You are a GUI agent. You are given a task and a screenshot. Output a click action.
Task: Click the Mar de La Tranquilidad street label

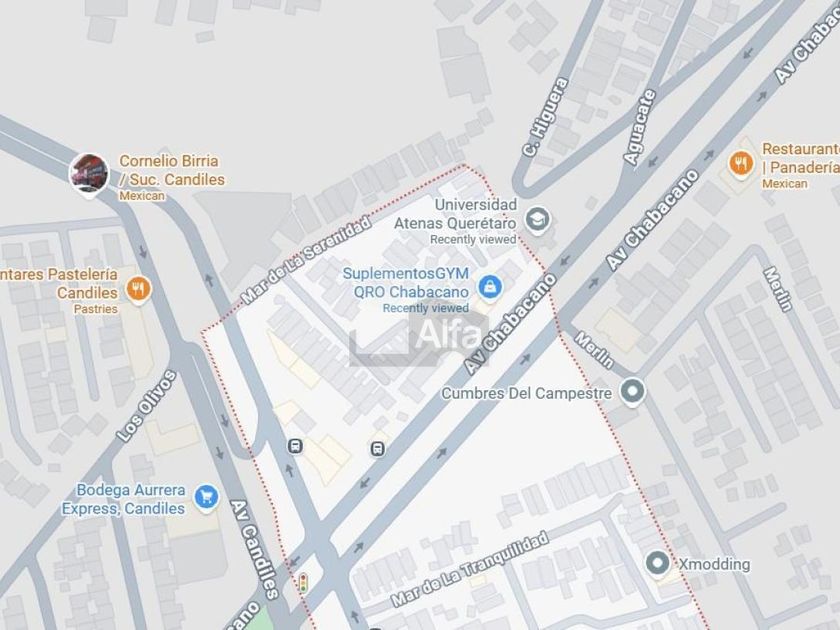coord(470,569)
